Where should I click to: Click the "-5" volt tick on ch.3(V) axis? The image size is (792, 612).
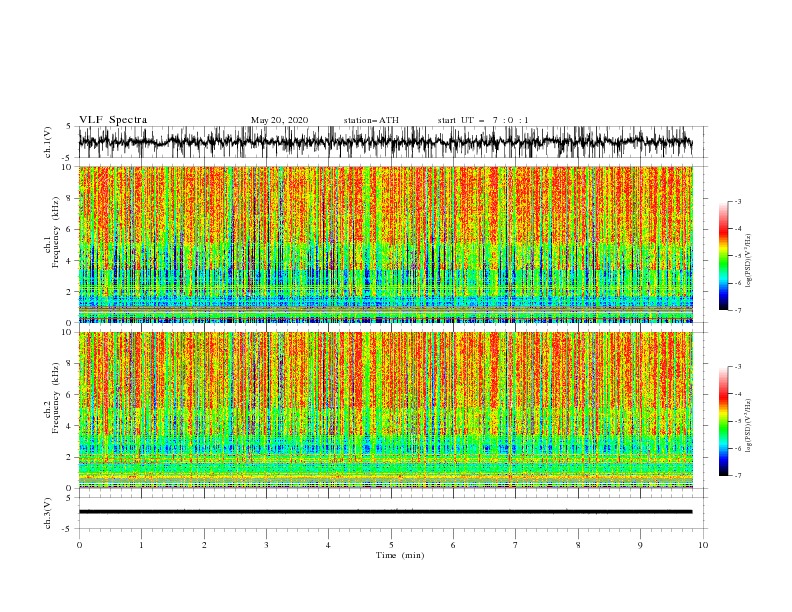tap(67, 529)
